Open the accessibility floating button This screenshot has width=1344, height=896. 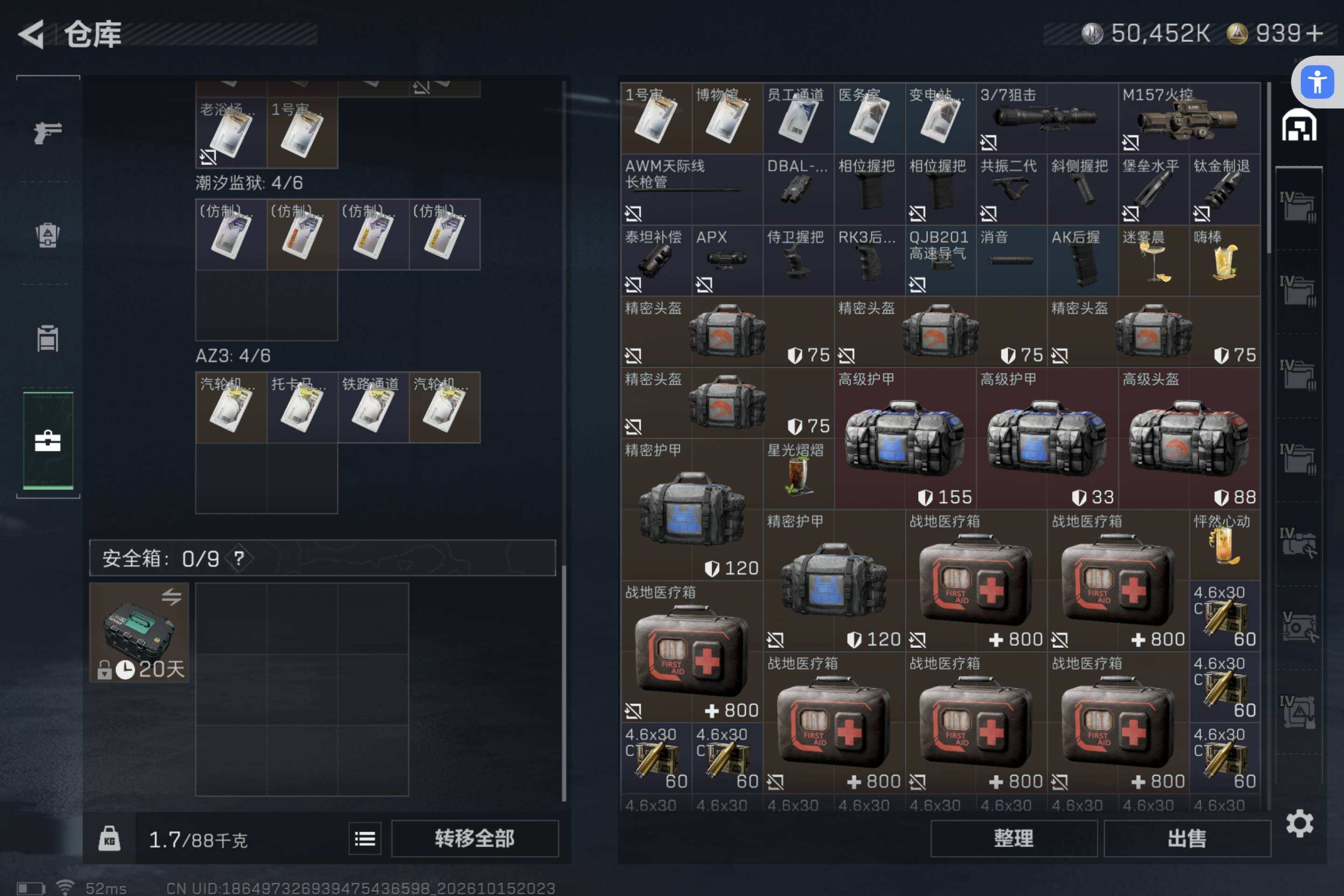point(1317,82)
